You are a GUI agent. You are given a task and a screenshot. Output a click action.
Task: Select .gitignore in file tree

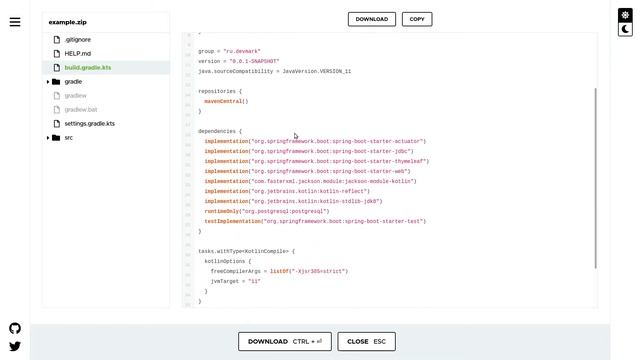[x=78, y=40]
